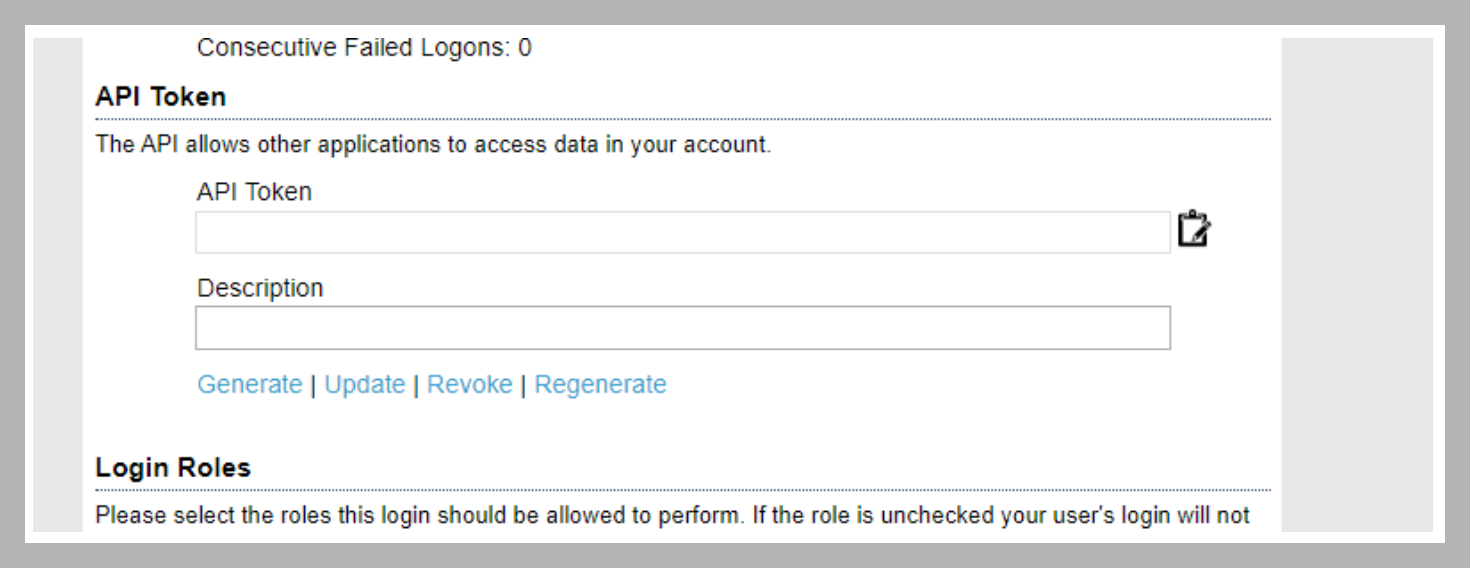Click the separator between Update and Revoke
Screen dimensions: 1470x568
[x=416, y=384]
